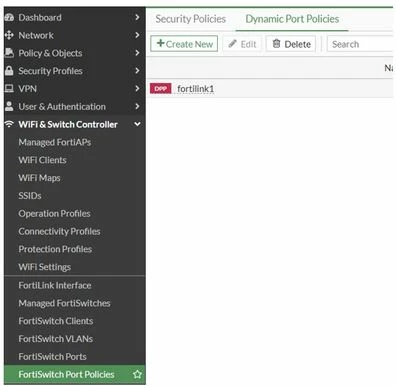The image size is (396, 386).
Task: Select FortiSwitch Port Policies item
Action: coord(75,374)
